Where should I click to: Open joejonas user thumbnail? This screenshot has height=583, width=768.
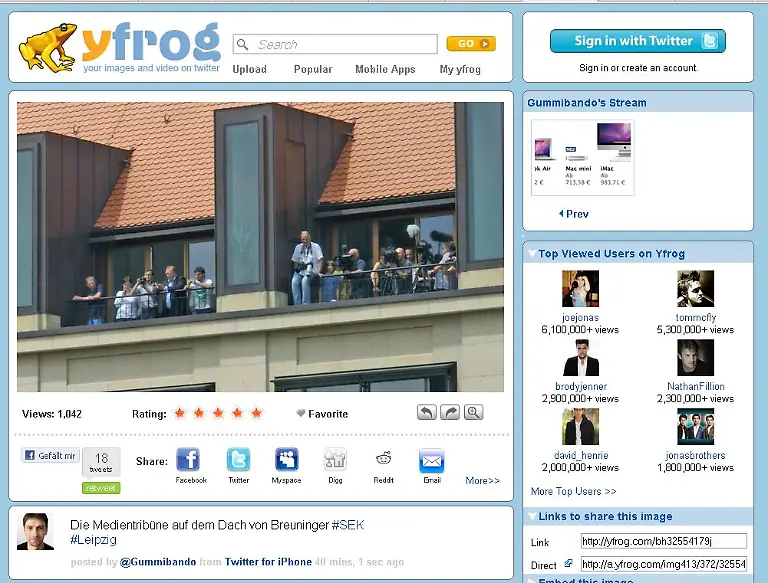580,289
